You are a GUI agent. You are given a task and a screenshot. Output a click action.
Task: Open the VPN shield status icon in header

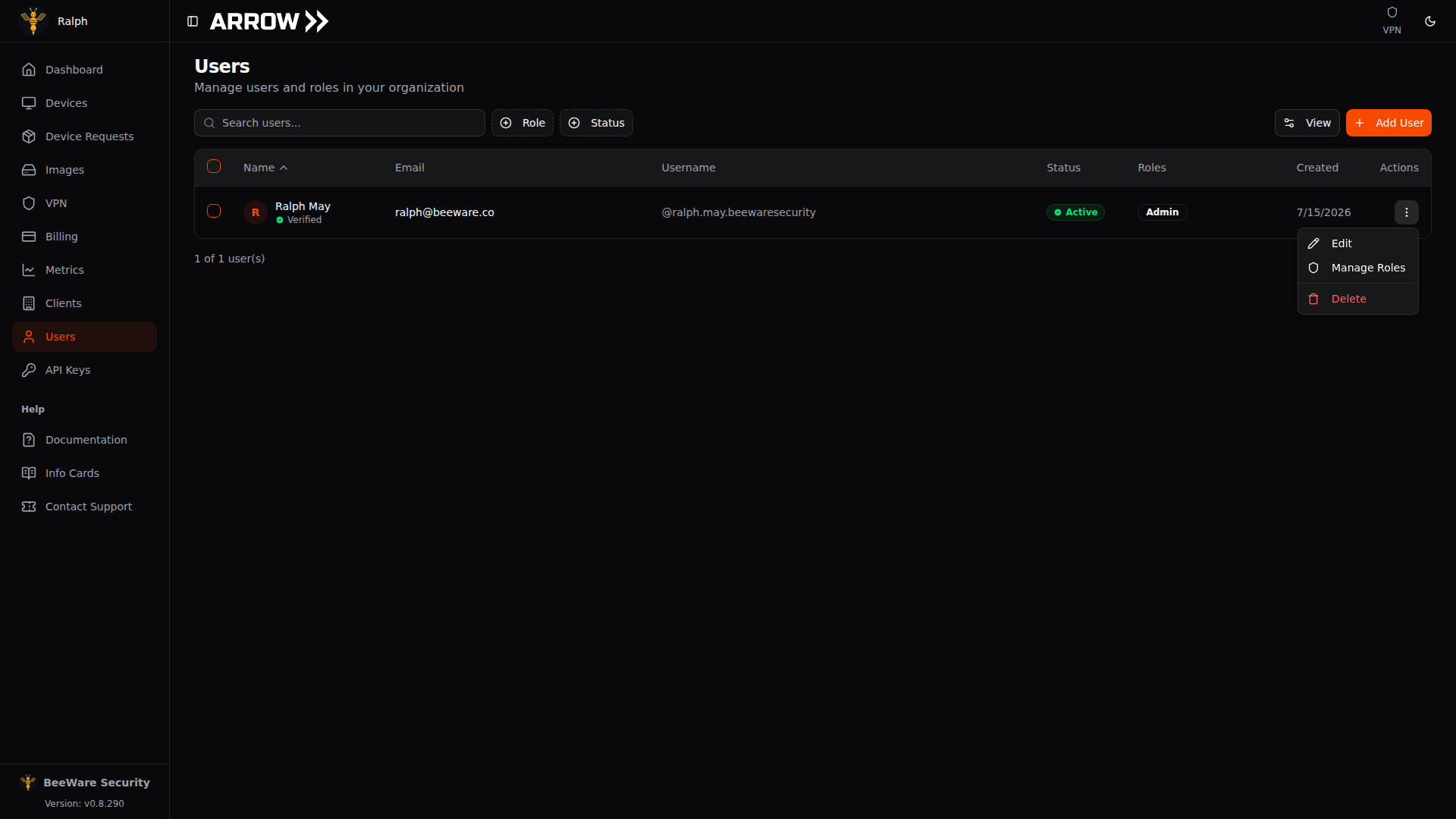click(1392, 12)
